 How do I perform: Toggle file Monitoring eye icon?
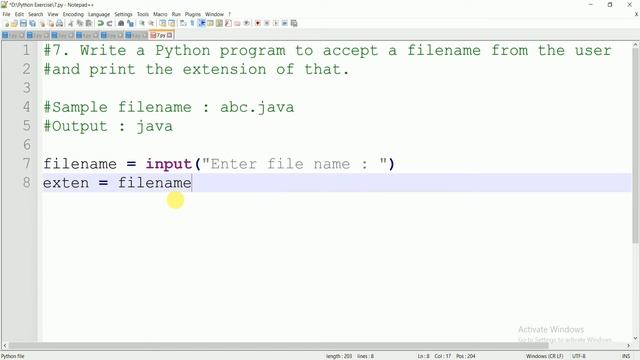coord(247,23)
